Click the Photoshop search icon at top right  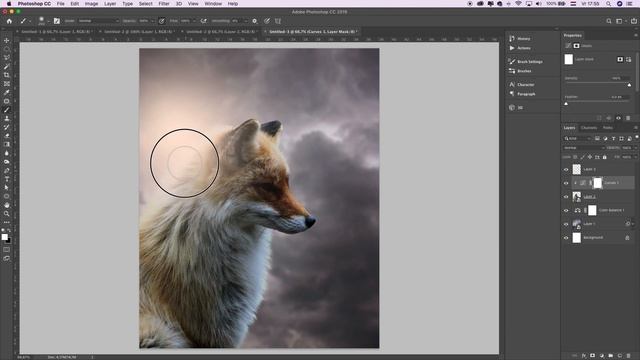click(609, 21)
